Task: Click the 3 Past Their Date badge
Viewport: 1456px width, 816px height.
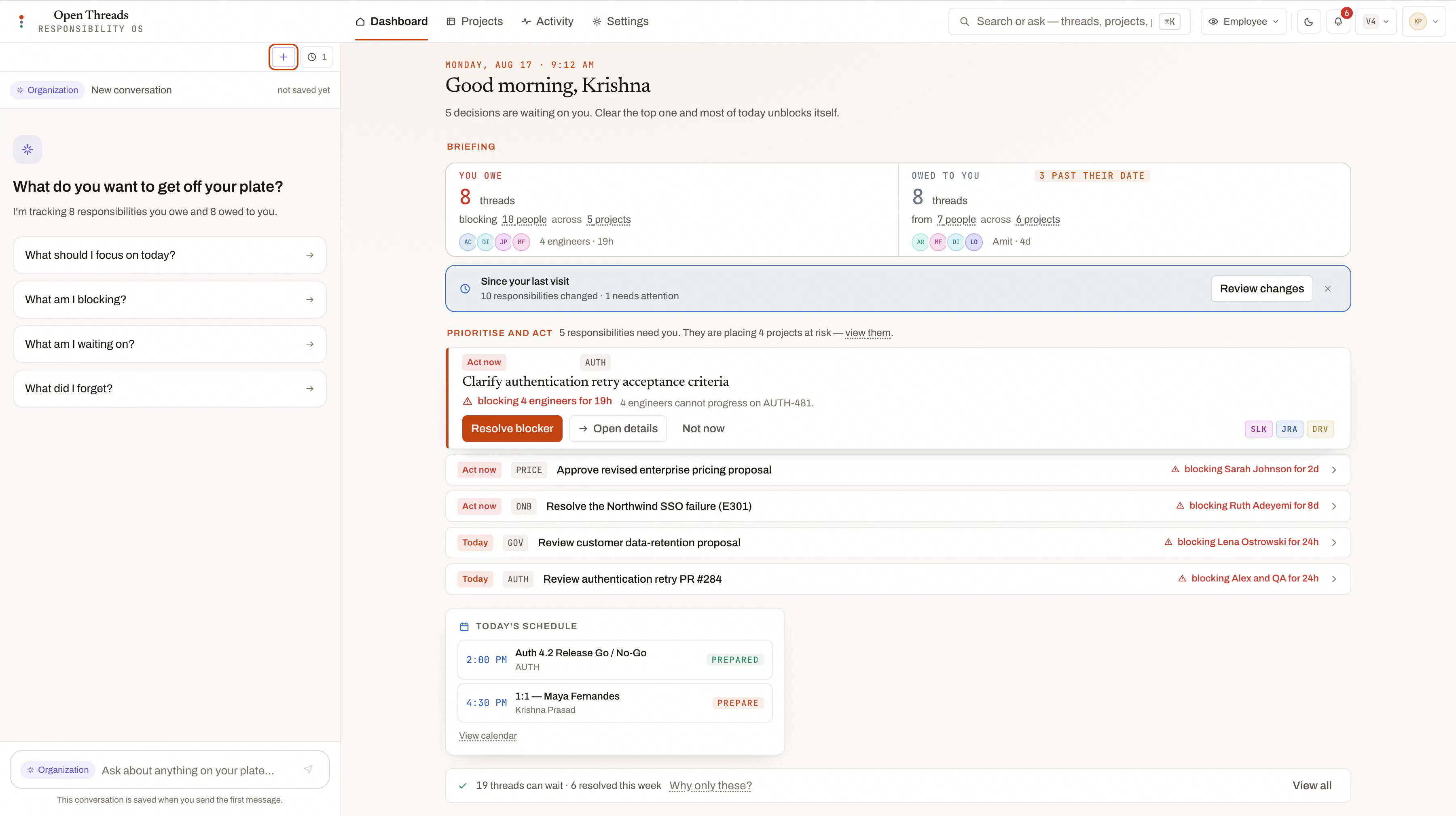Action: 1092,176
